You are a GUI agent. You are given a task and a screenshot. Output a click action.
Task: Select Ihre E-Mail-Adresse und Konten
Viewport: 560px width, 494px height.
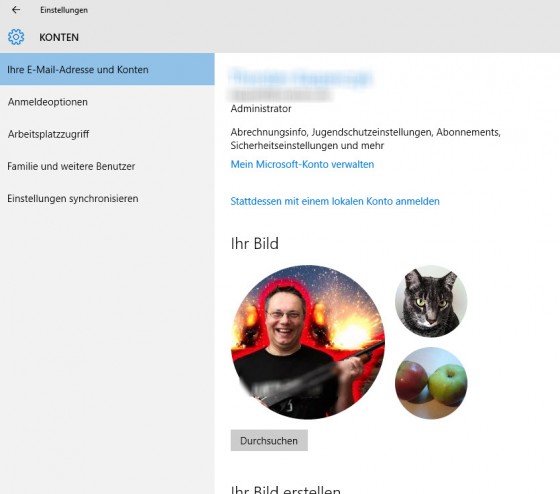(x=107, y=69)
